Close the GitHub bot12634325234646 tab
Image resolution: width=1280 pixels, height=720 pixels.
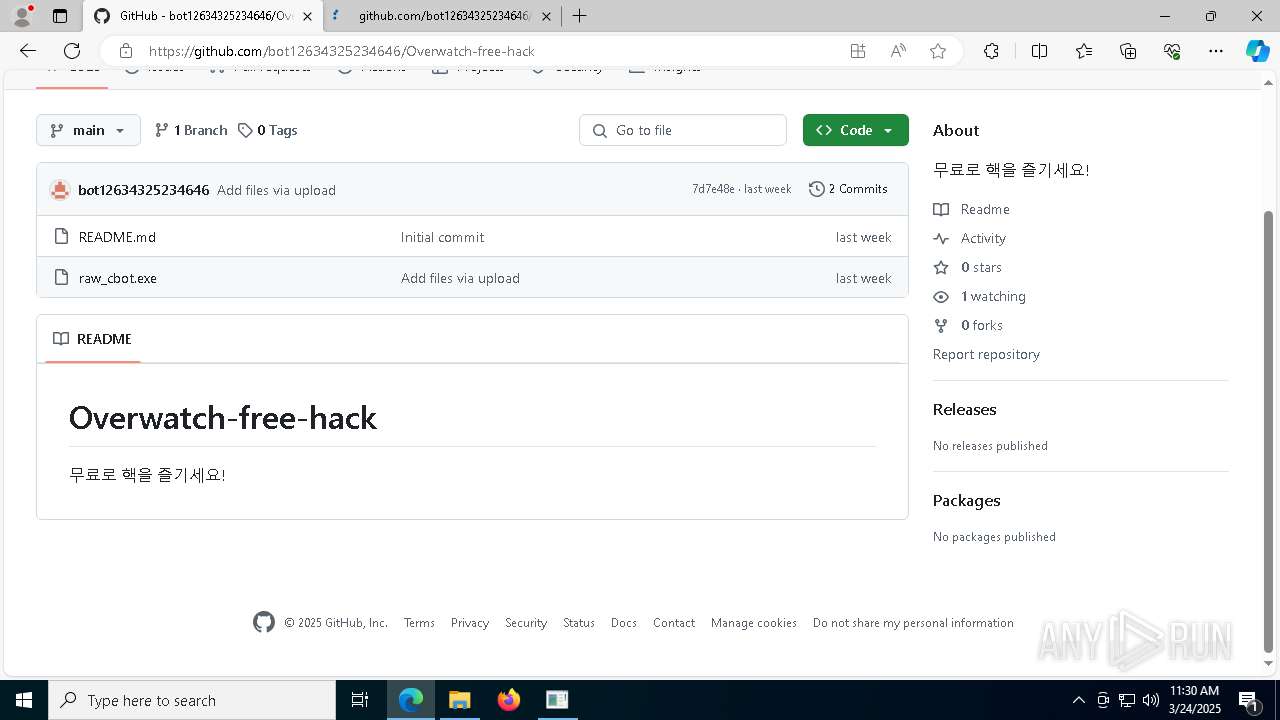[307, 16]
